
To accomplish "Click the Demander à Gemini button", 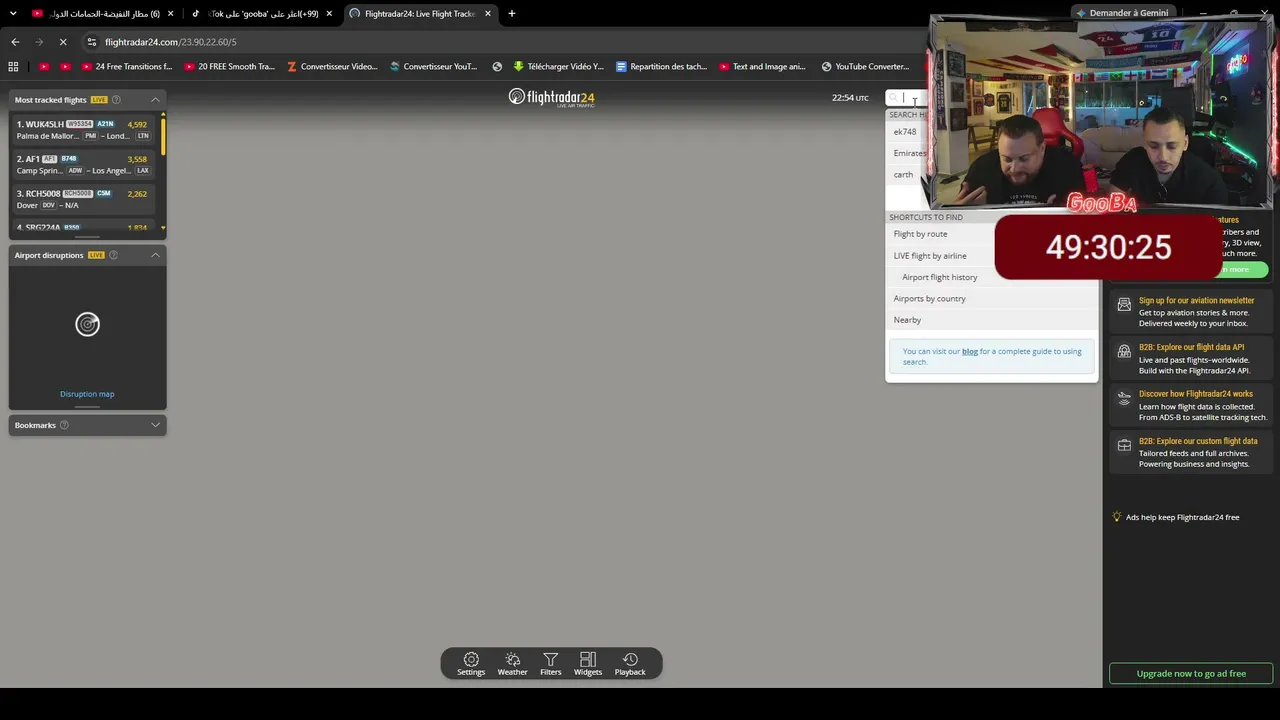I will pos(1122,13).
